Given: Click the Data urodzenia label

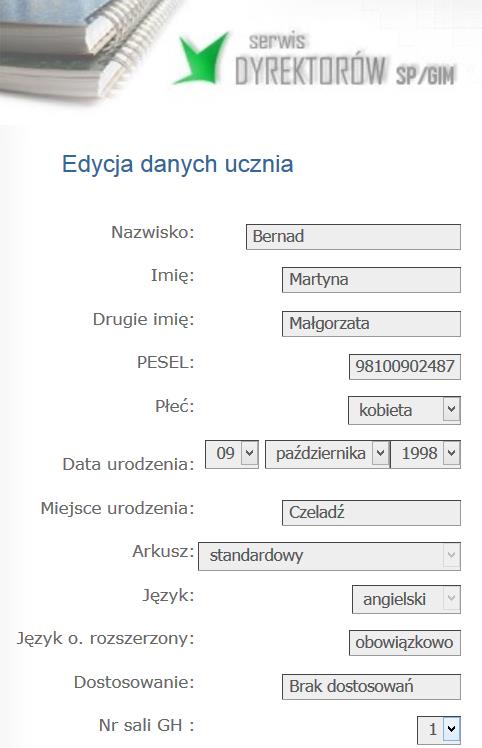Looking at the screenshot, I should 128,464.
